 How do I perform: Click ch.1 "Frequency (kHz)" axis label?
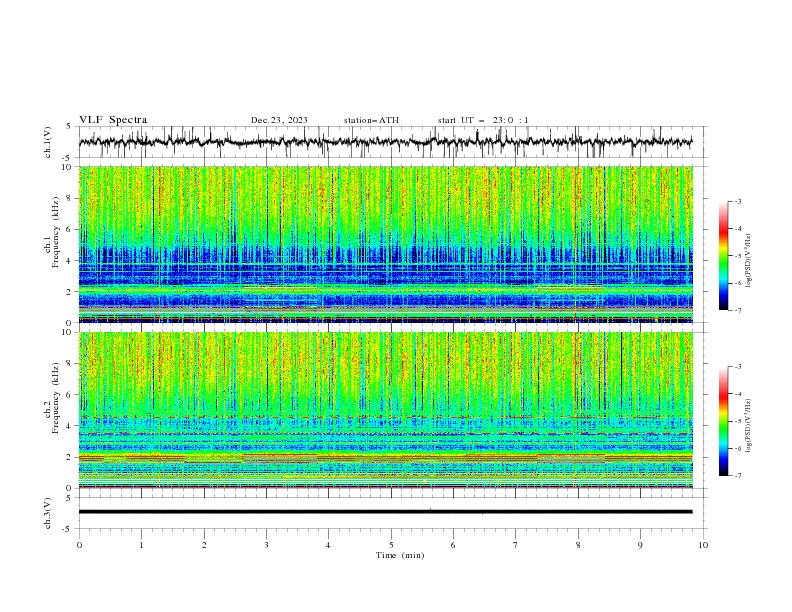tap(55, 233)
